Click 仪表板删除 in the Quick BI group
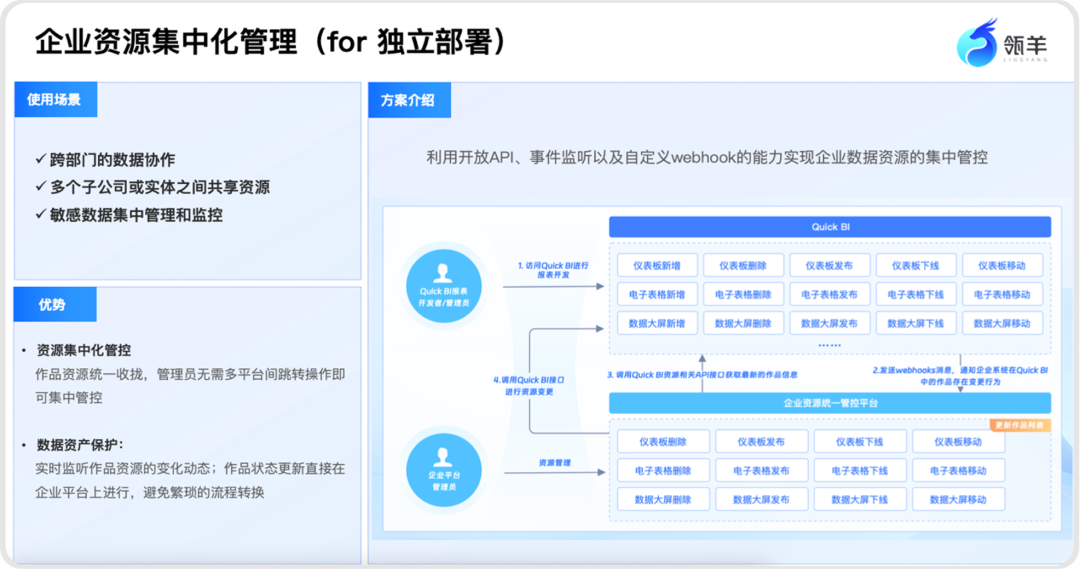The image size is (1080, 569). pyautogui.click(x=743, y=266)
